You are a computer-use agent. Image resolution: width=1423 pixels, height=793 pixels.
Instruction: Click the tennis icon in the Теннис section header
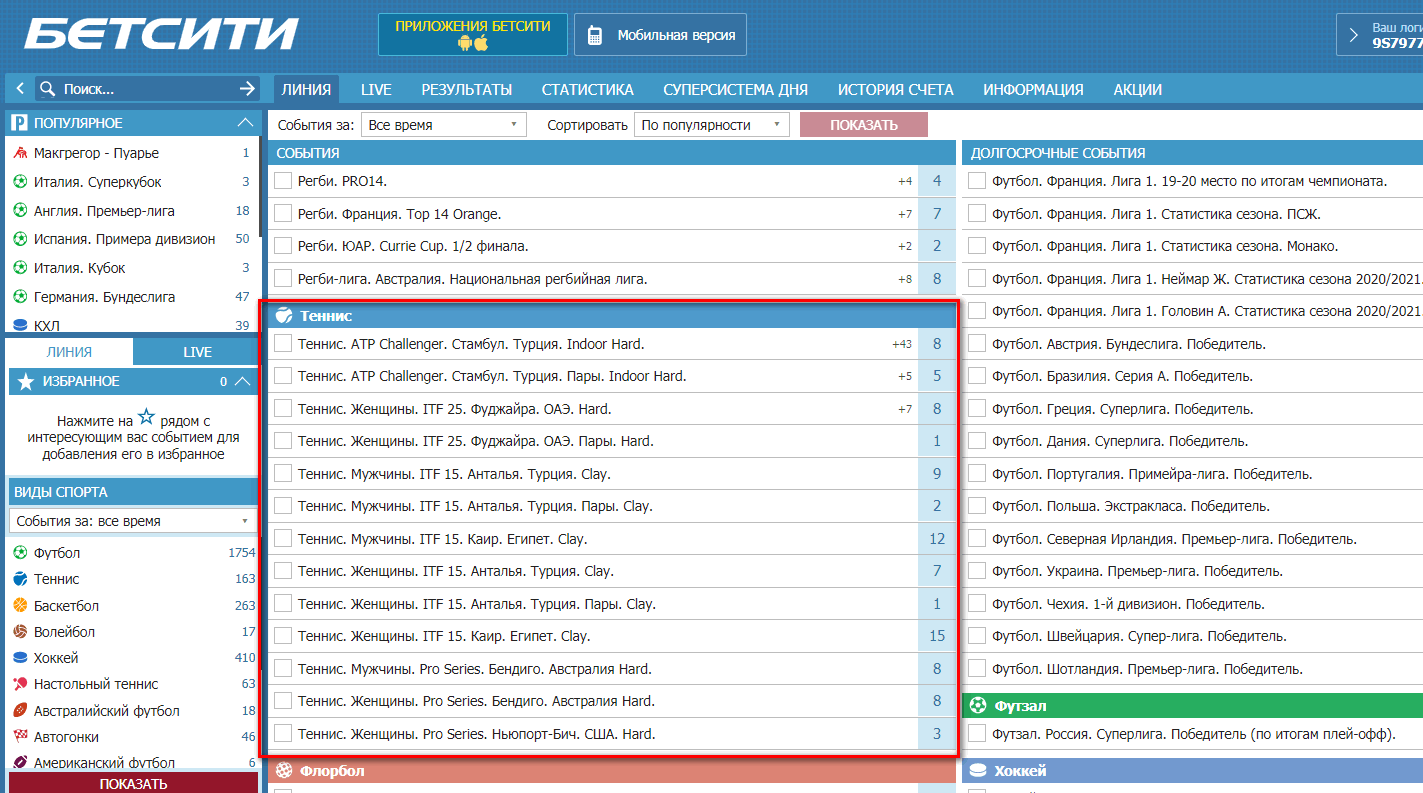coord(284,315)
